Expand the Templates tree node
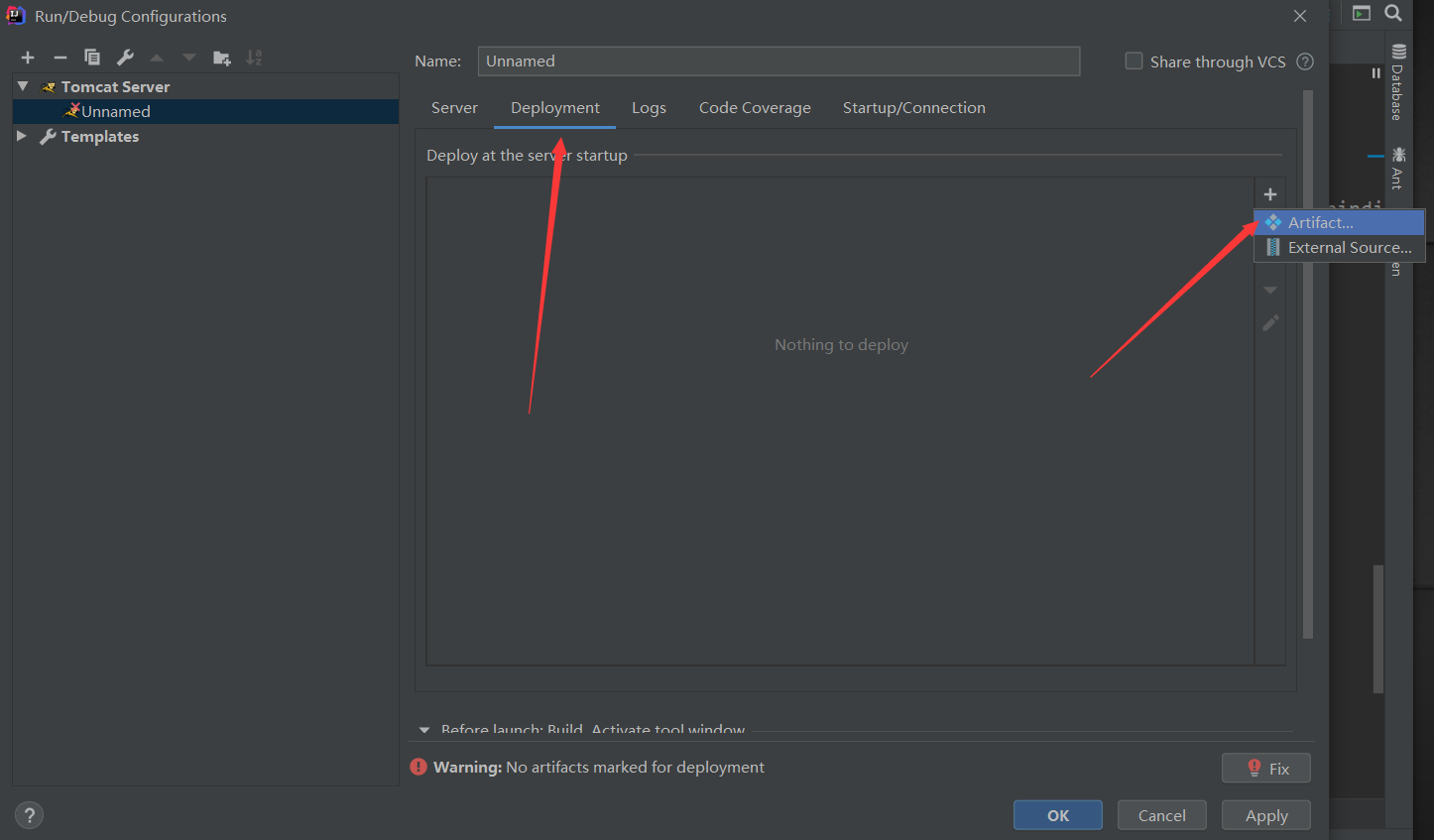 [22, 136]
